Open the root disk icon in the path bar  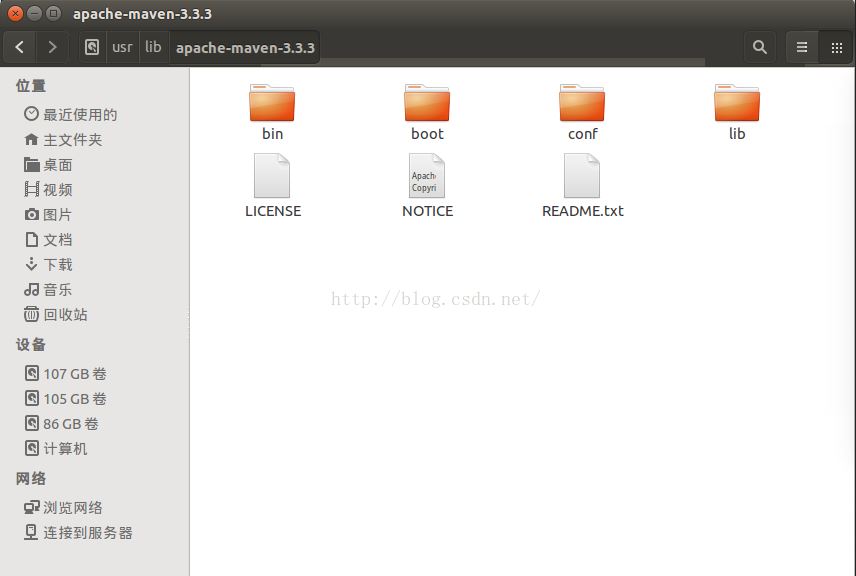click(92, 47)
